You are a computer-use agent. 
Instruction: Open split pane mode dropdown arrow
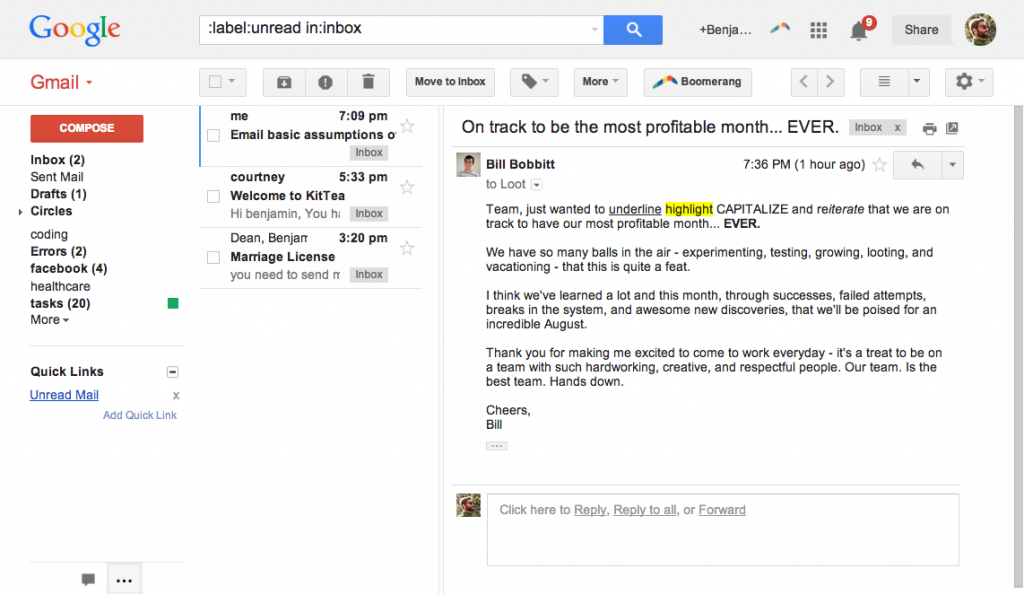(917, 82)
